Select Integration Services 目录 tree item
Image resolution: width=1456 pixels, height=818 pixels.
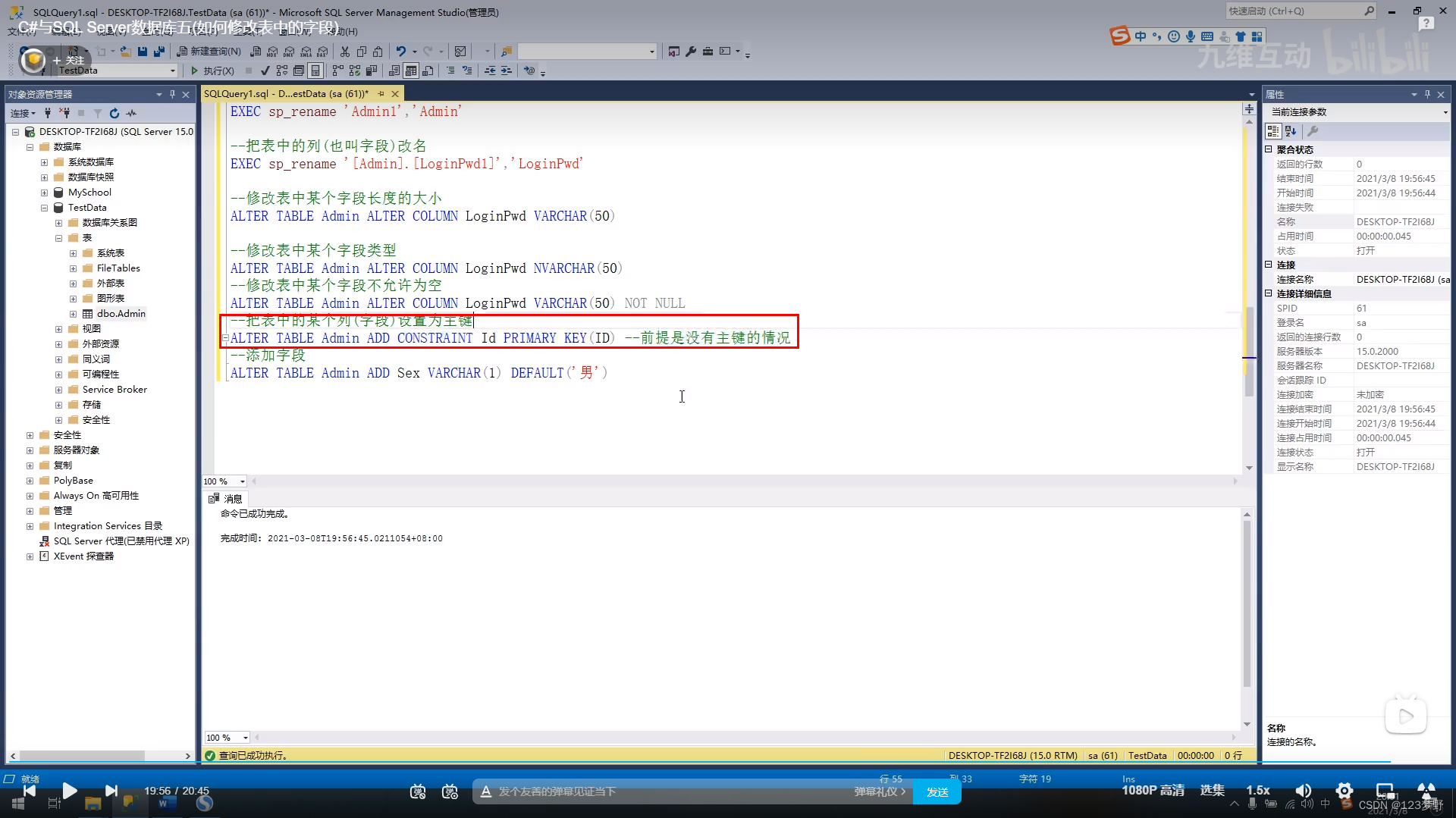tap(108, 526)
